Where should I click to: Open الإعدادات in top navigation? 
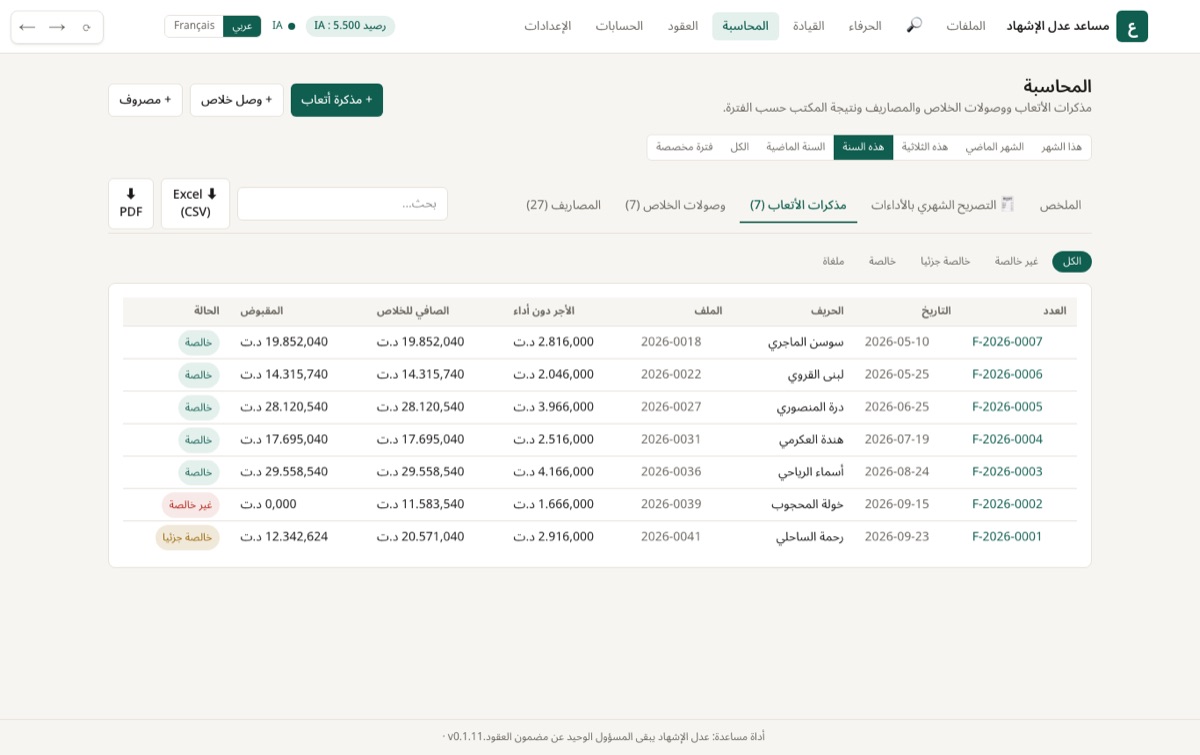[548, 26]
